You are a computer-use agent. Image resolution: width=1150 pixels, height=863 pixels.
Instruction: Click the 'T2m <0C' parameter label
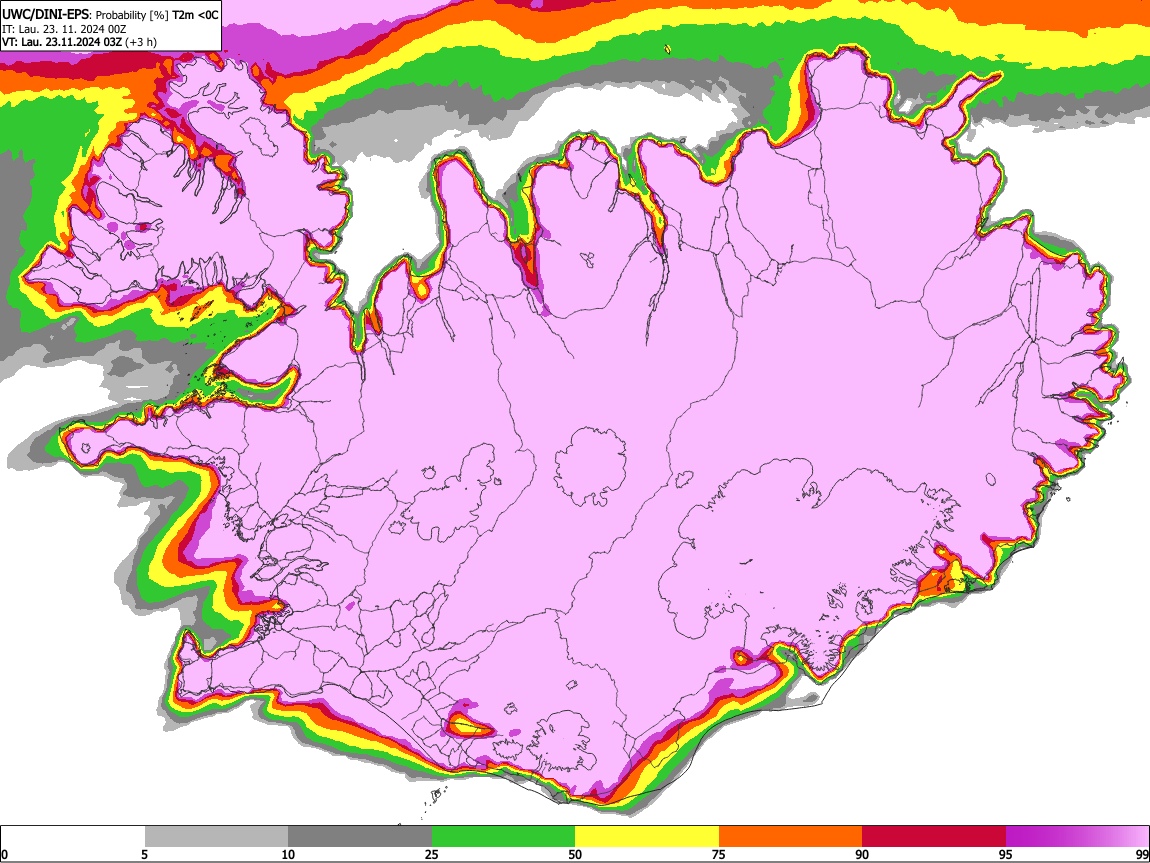[195, 15]
